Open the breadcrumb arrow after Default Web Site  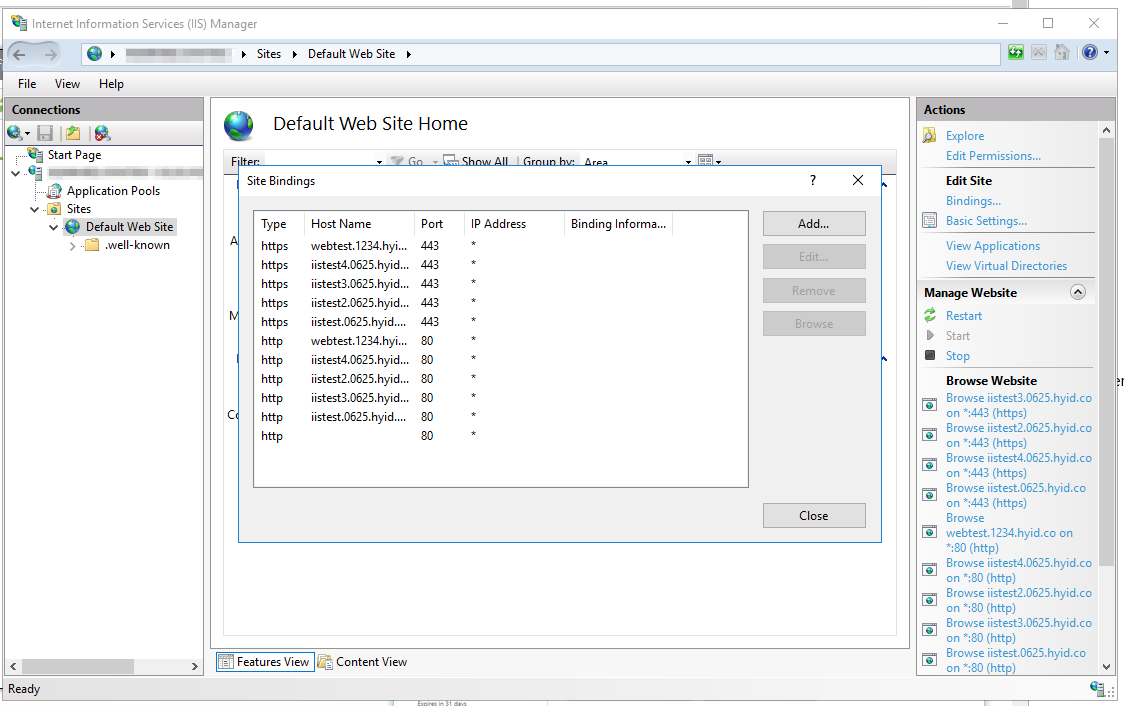(409, 54)
